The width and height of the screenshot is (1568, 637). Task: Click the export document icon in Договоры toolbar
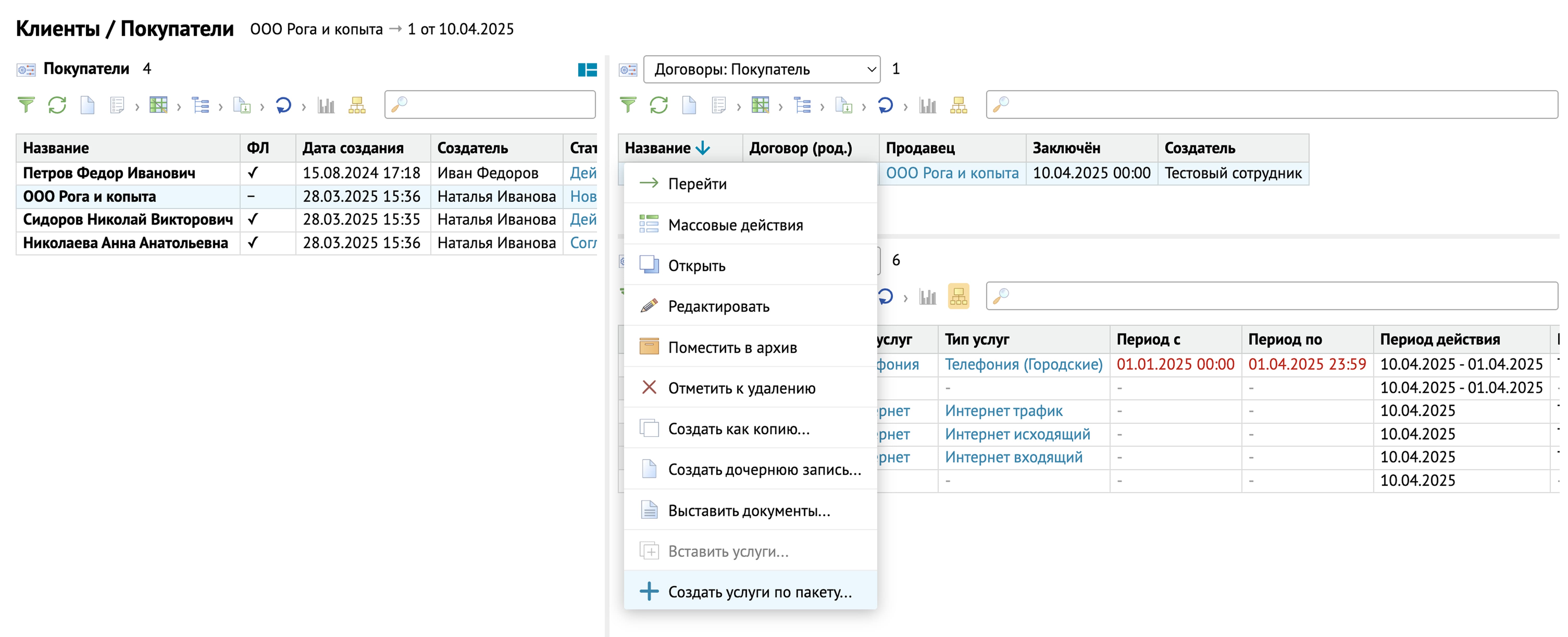click(844, 105)
